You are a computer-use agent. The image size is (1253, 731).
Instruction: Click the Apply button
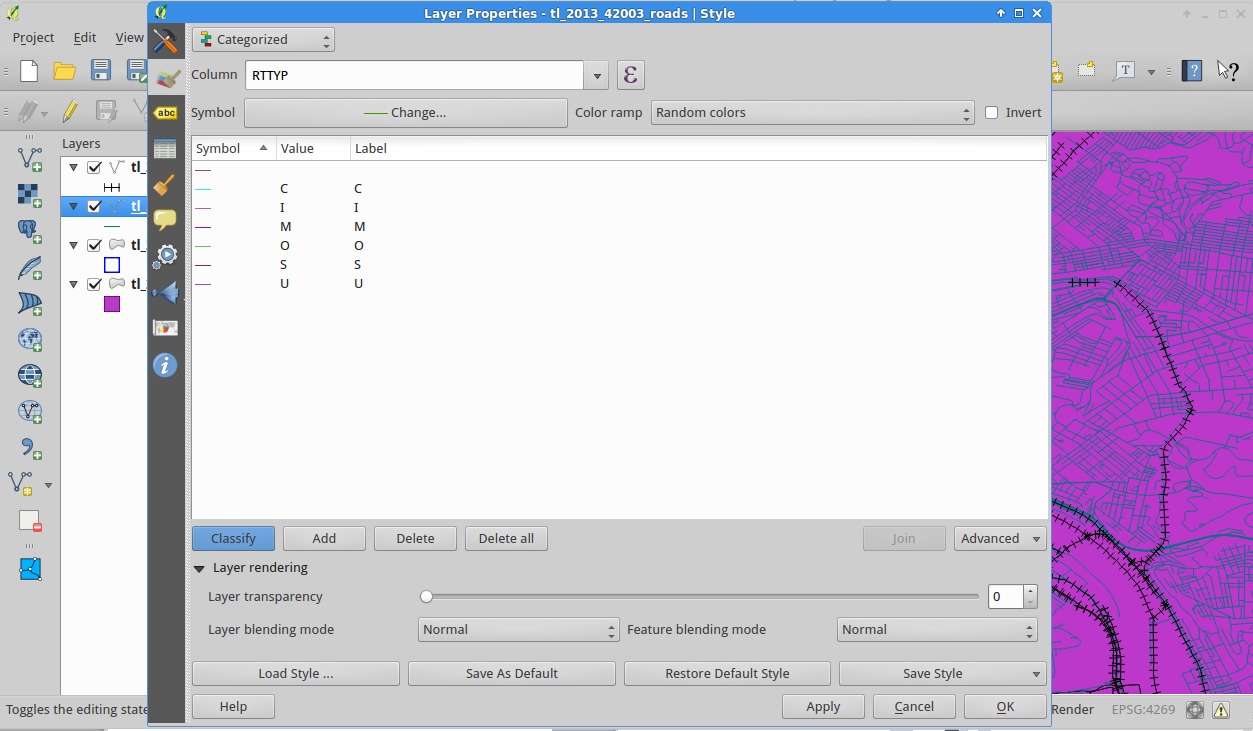(823, 707)
